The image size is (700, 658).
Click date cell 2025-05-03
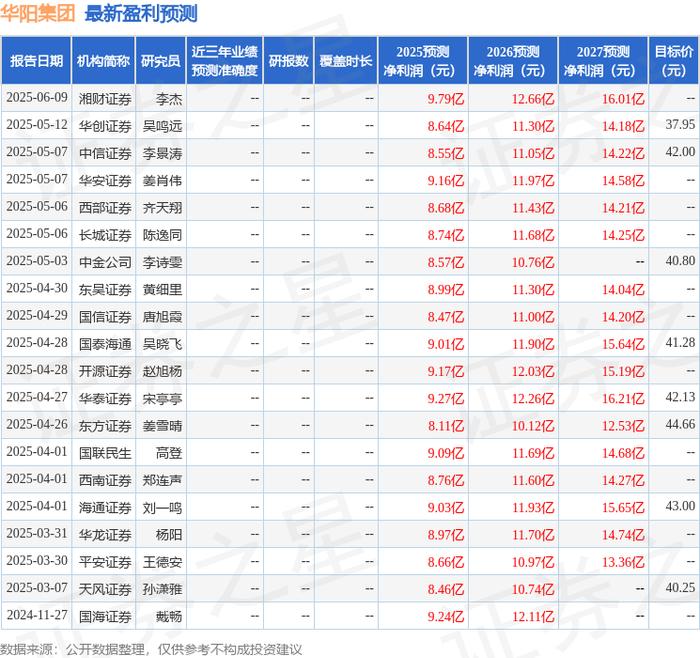click(x=37, y=261)
